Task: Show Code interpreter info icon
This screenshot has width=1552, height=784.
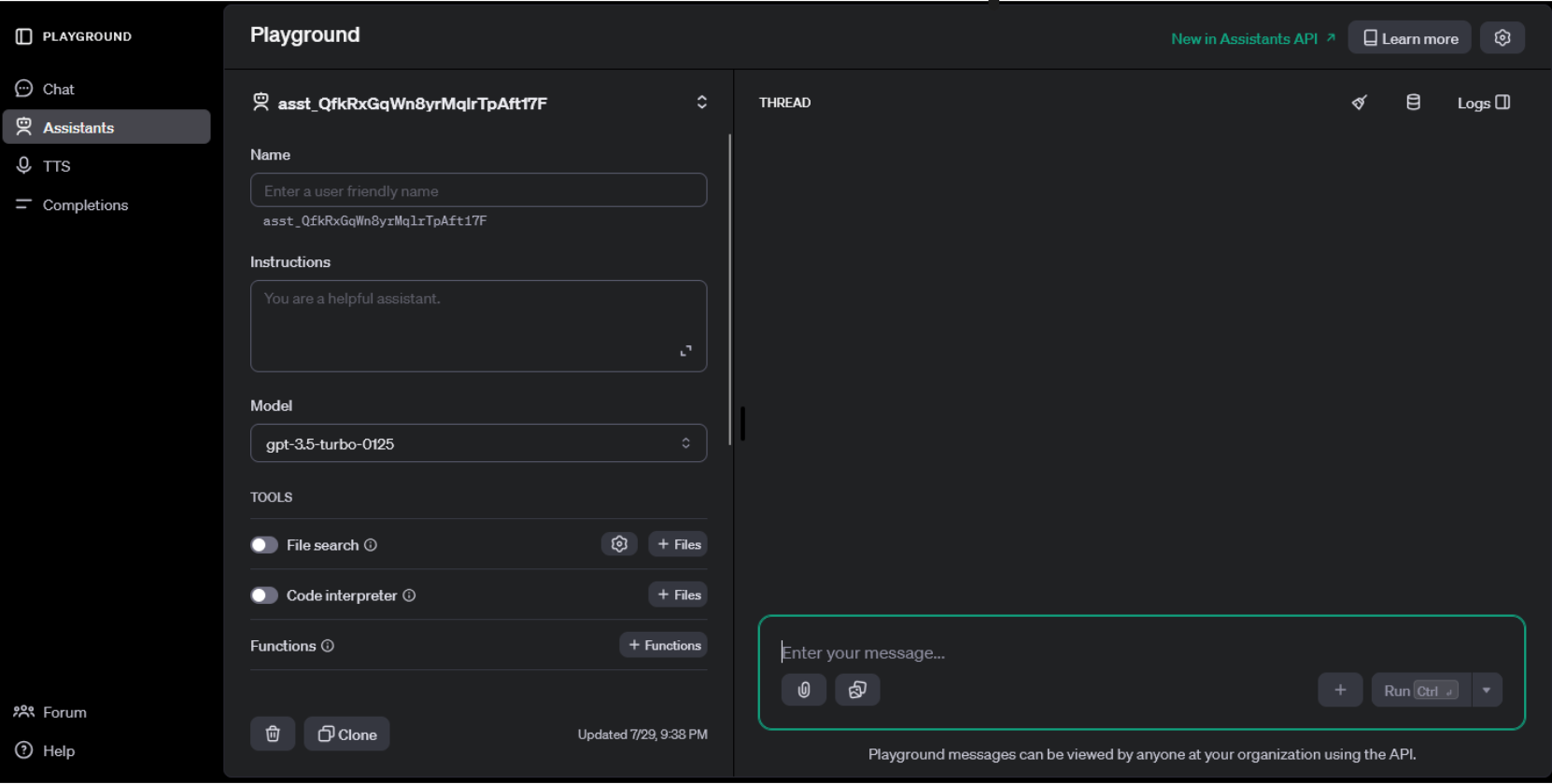Action: pos(409,595)
